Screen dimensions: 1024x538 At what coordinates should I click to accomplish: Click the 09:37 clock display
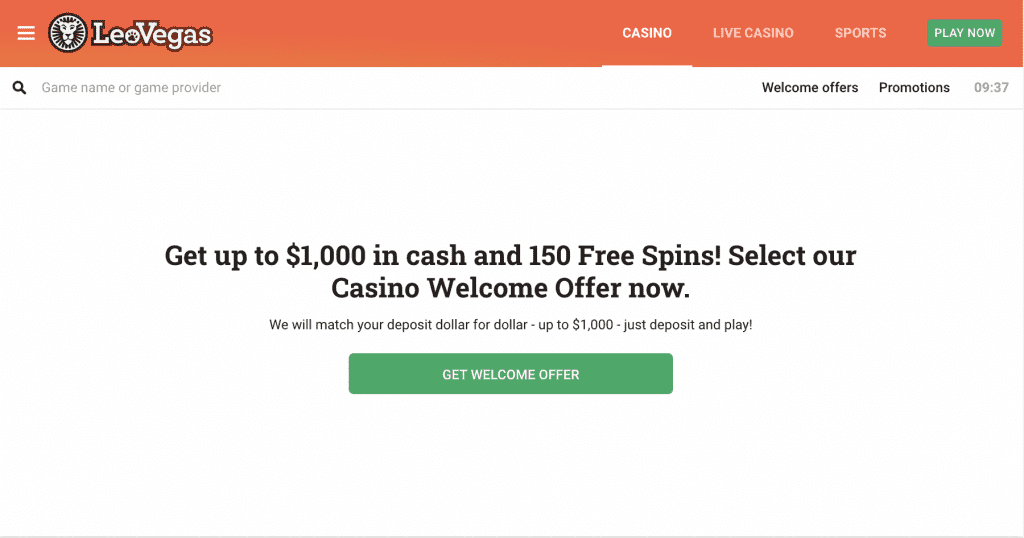(991, 87)
